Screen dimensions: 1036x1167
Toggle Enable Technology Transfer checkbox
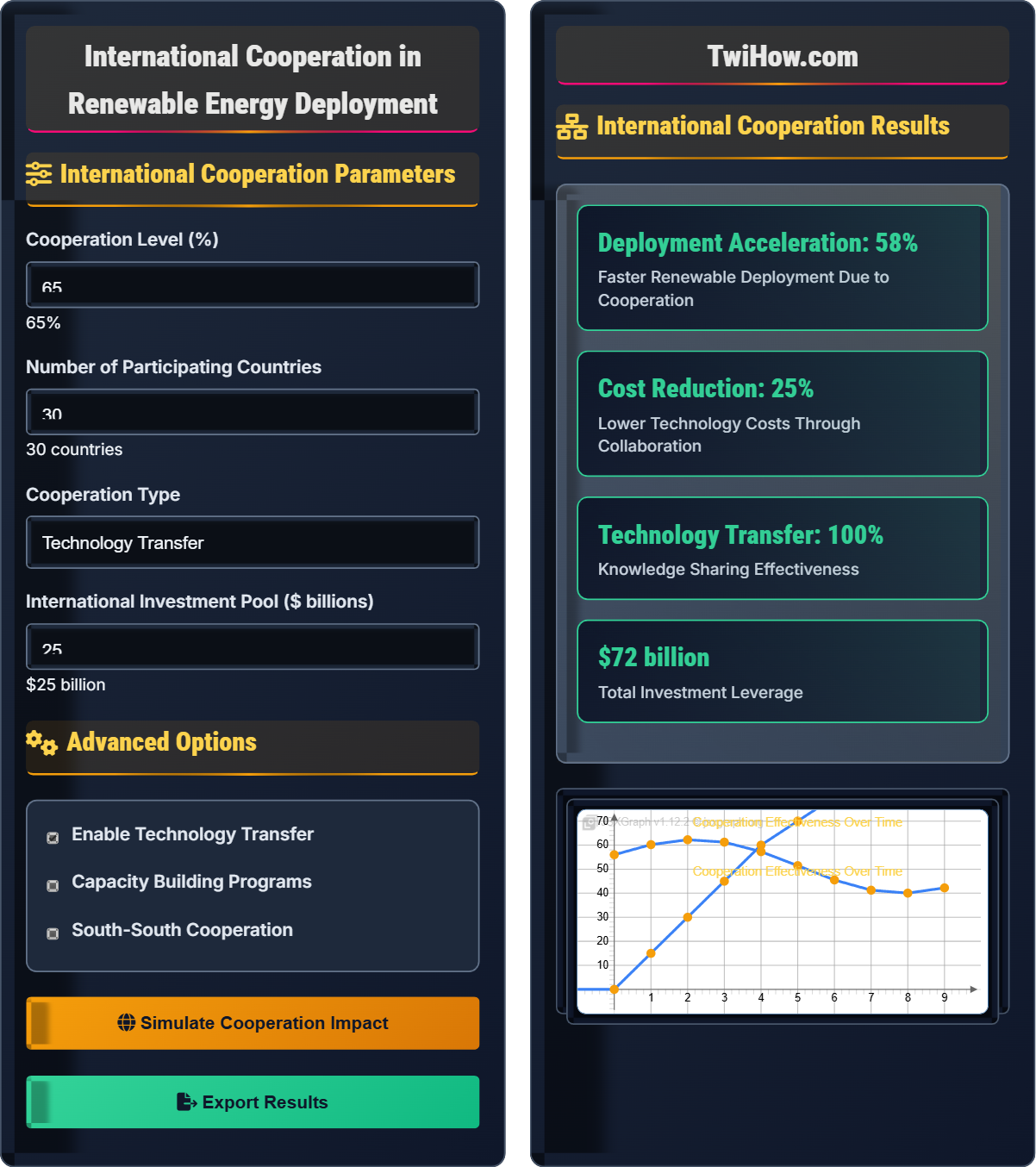coord(53,838)
